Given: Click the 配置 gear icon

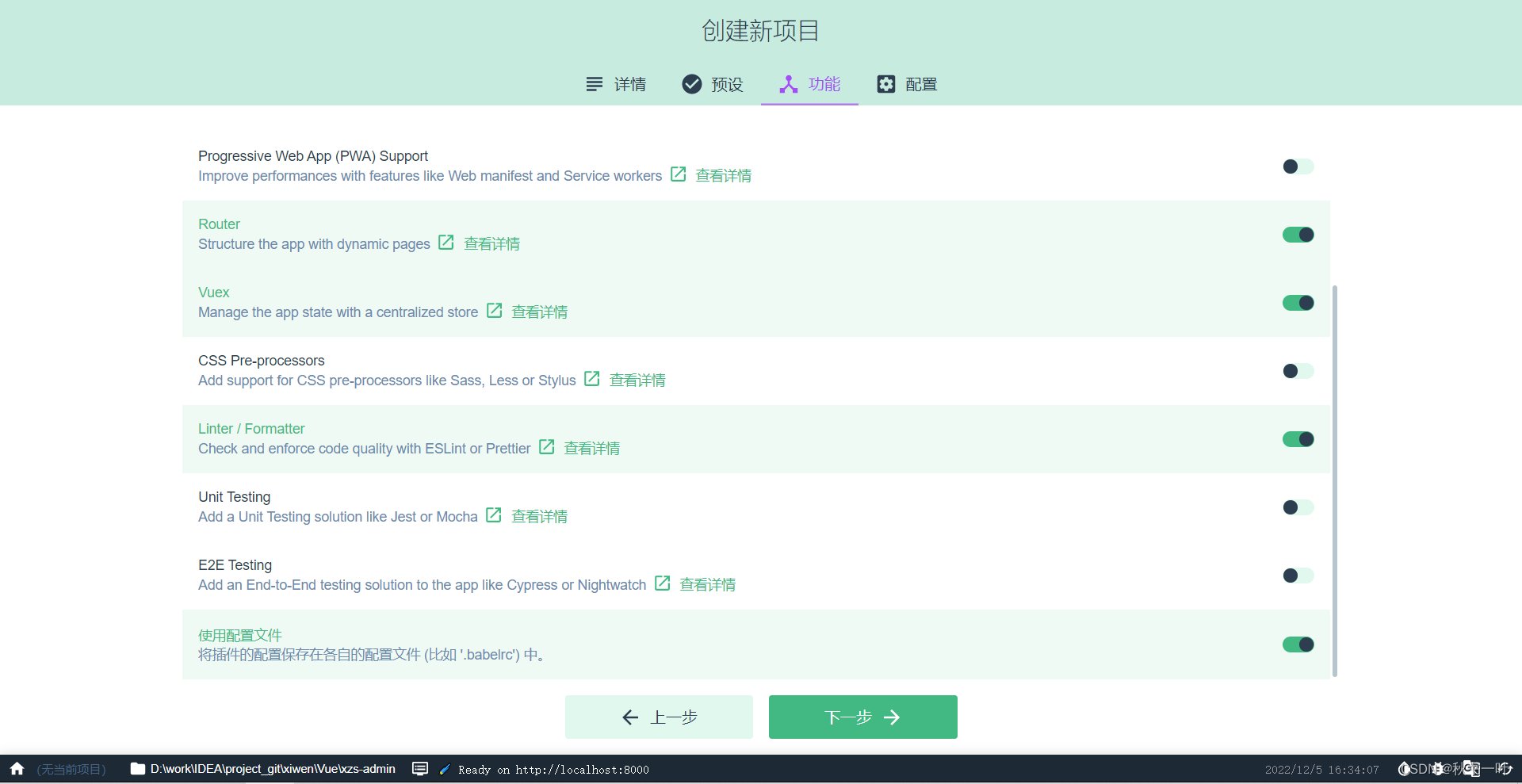Looking at the screenshot, I should coord(885,84).
